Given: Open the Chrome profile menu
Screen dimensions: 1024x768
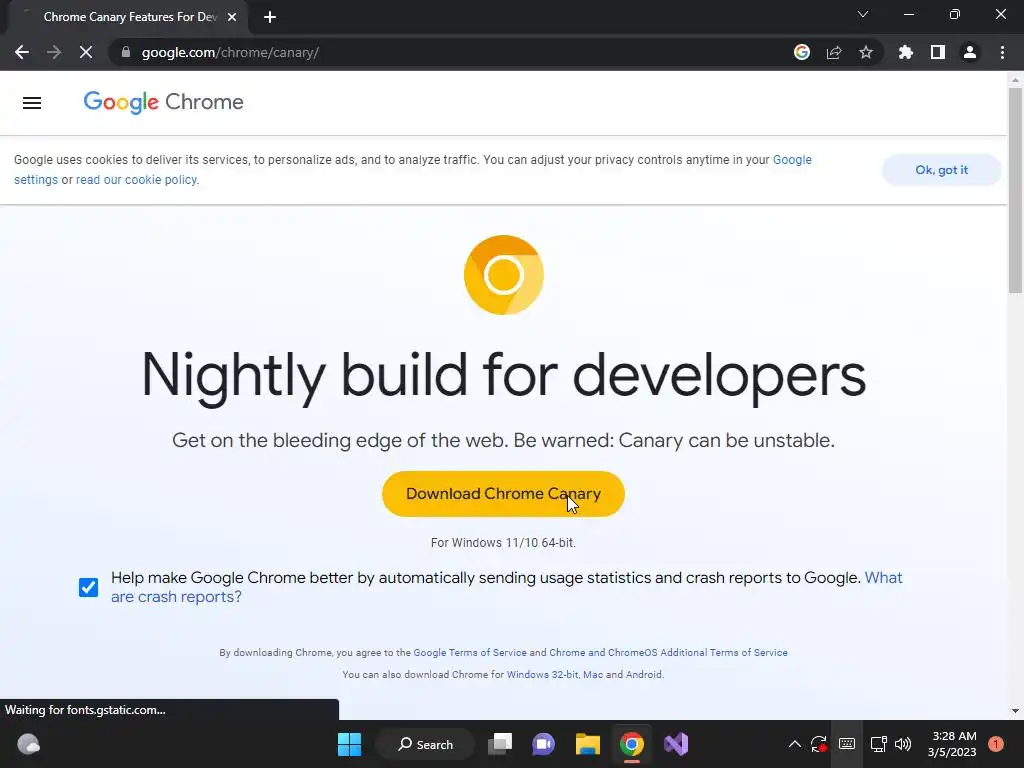Looking at the screenshot, I should 970,52.
